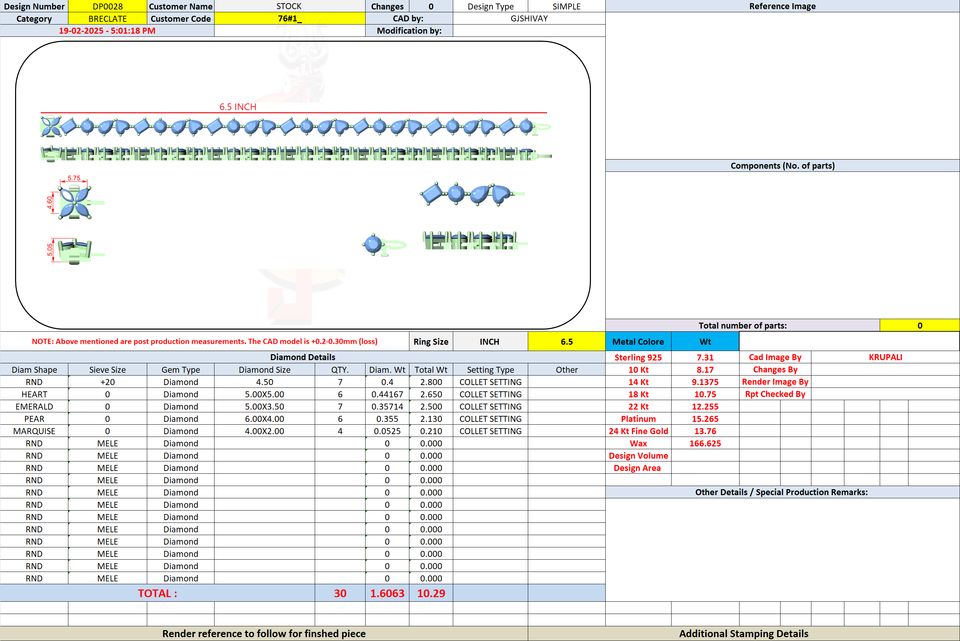Screen dimensions: 960x641
Task: Select the Setting Type column header
Action: point(490,370)
